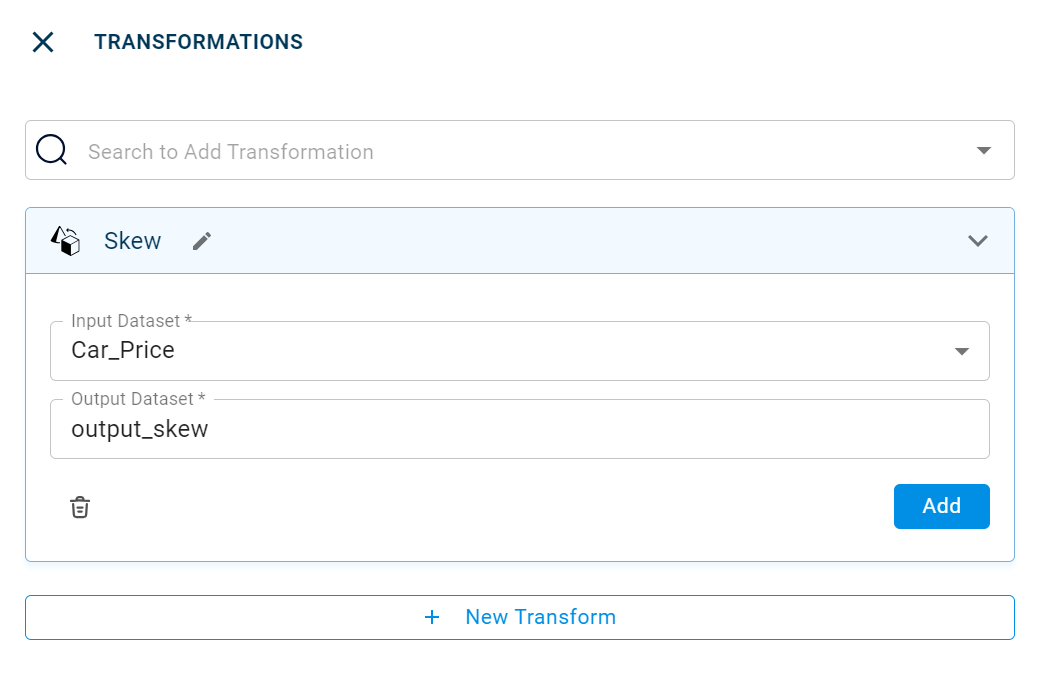Click empty area of Skew header bar

(580, 241)
